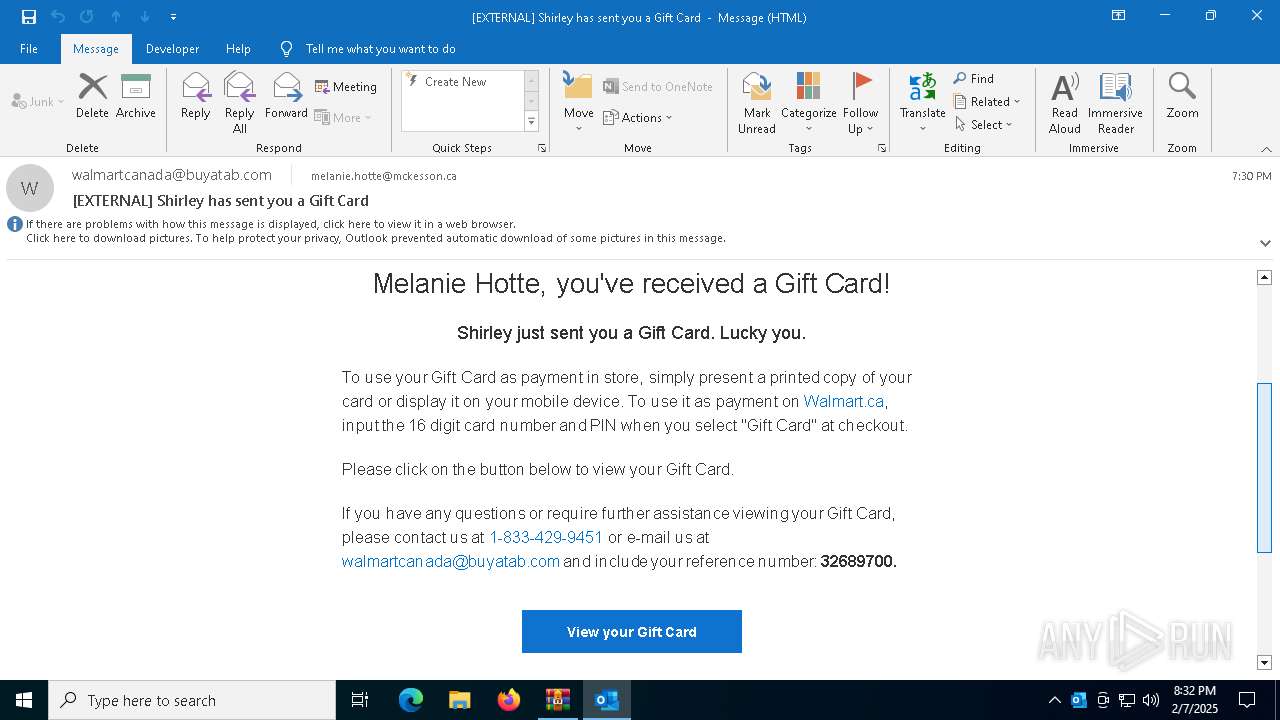Screen dimensions: 1280x720
Task: Click the View your Gift Card button
Action: (632, 632)
